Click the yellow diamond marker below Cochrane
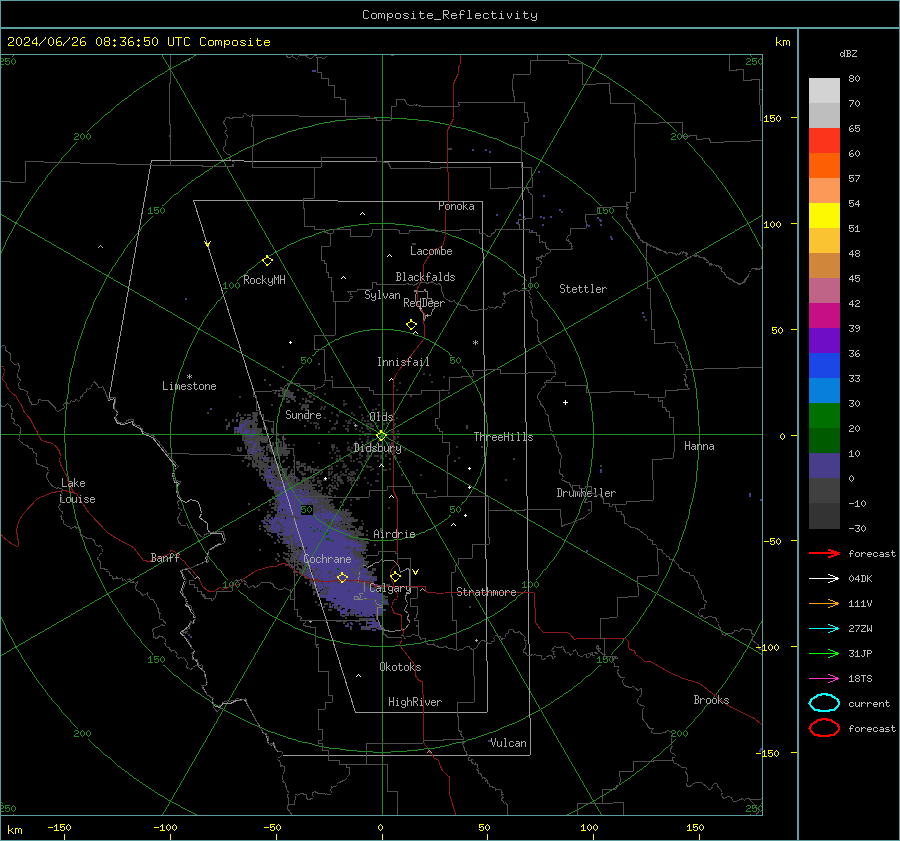The height and width of the screenshot is (841, 900). tap(342, 577)
